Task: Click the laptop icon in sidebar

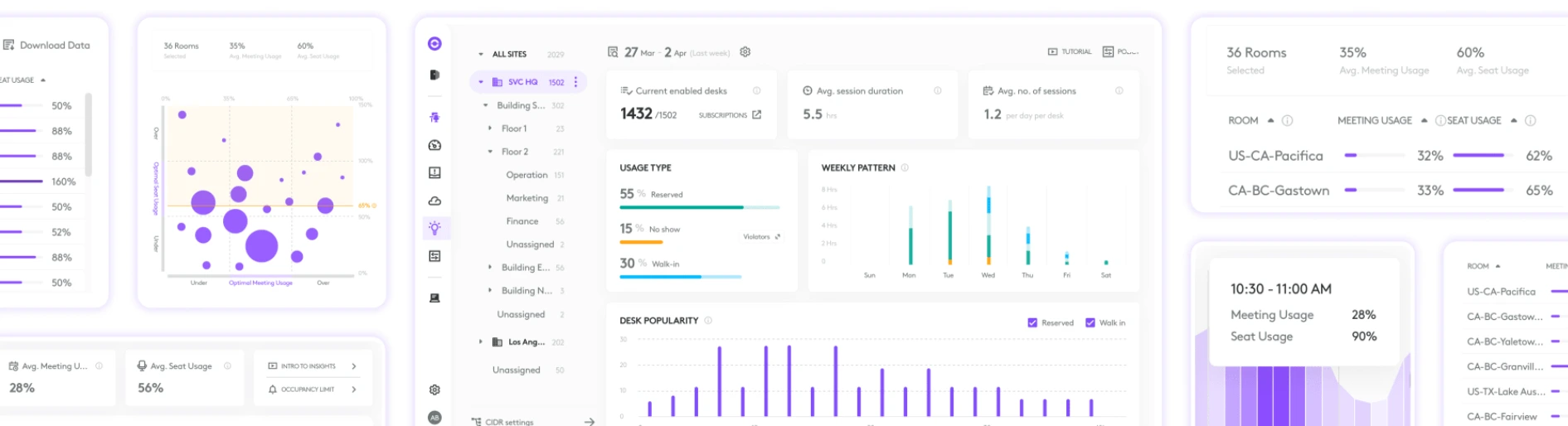Action: coord(434,298)
